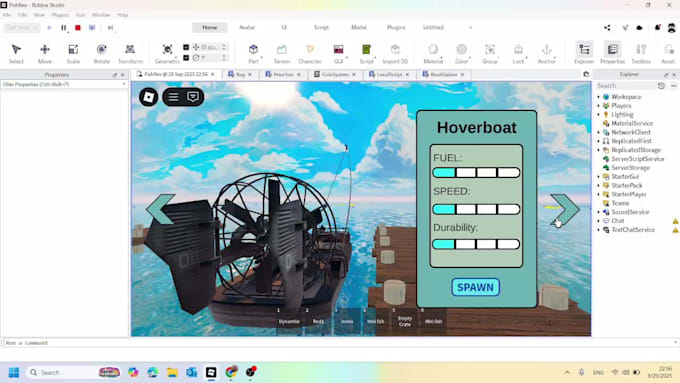Select the Select tool in the ribbon
The height and width of the screenshot is (383, 680).
point(16,54)
